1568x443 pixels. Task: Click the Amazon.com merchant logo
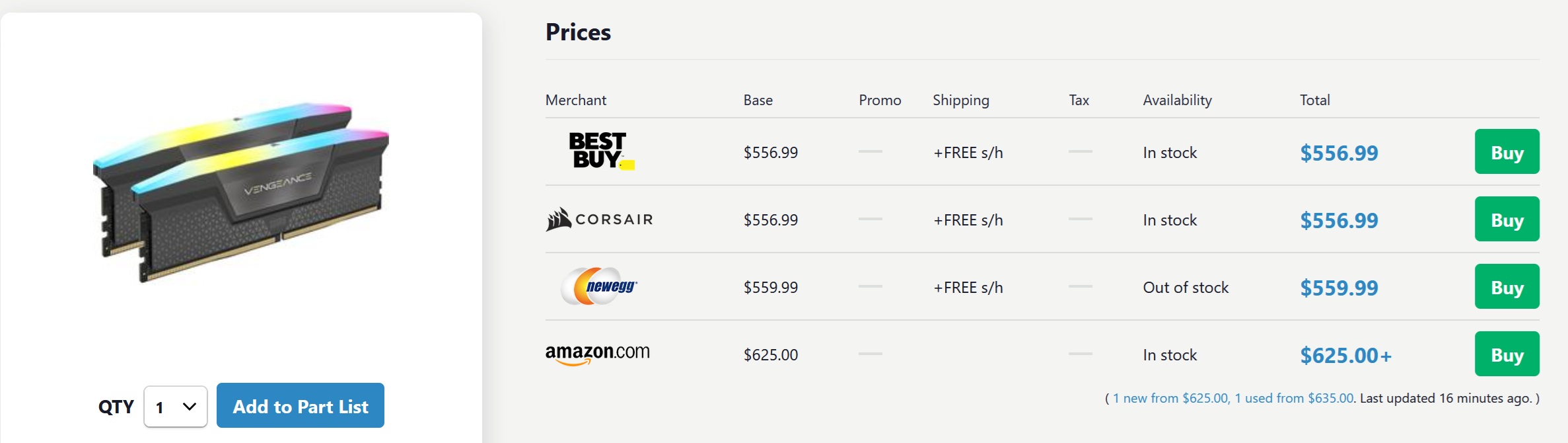pyautogui.click(x=598, y=354)
